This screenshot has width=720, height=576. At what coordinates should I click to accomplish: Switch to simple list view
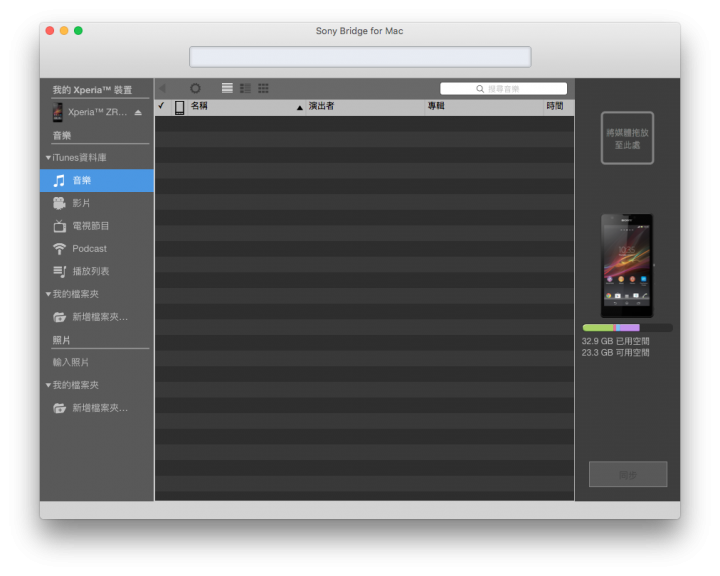(227, 88)
